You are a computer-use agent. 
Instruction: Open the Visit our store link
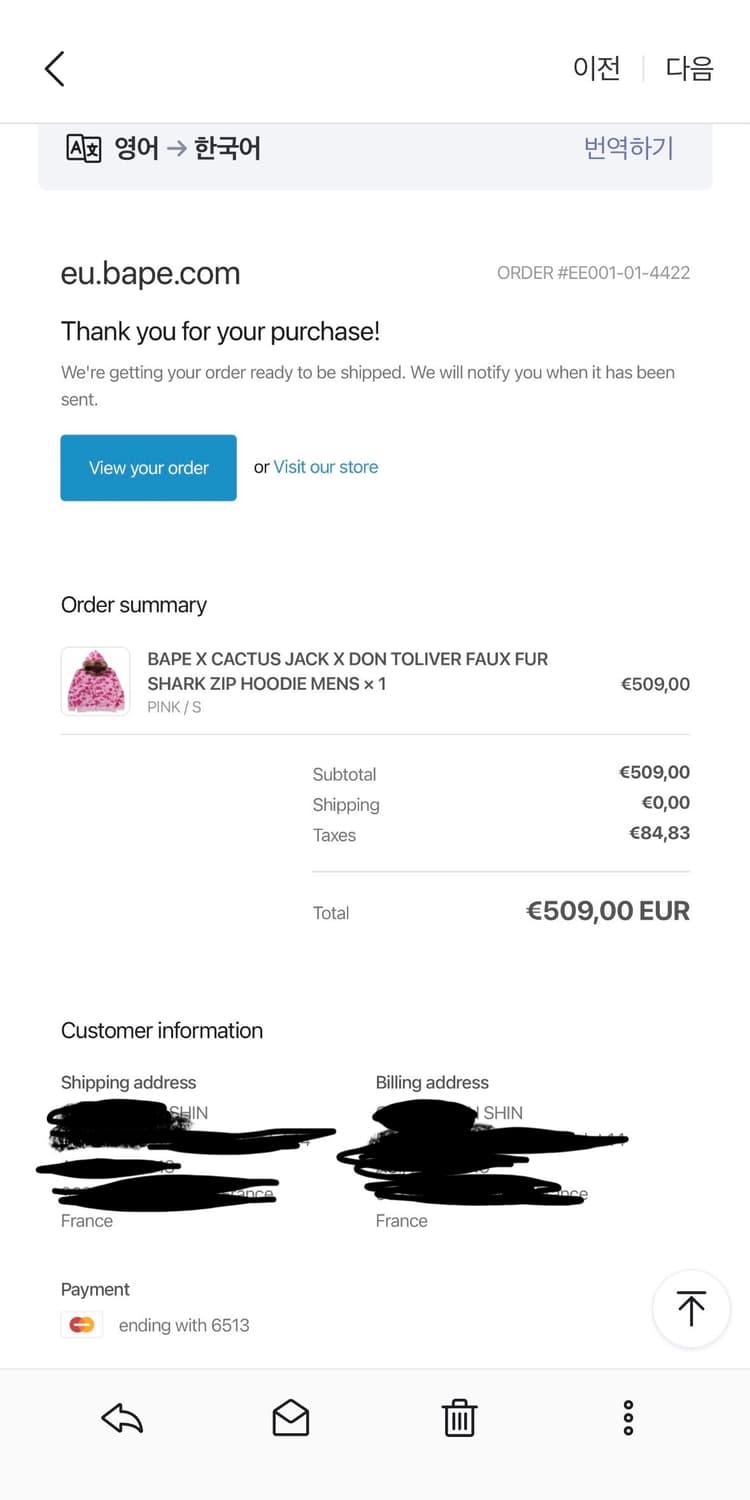tap(326, 467)
